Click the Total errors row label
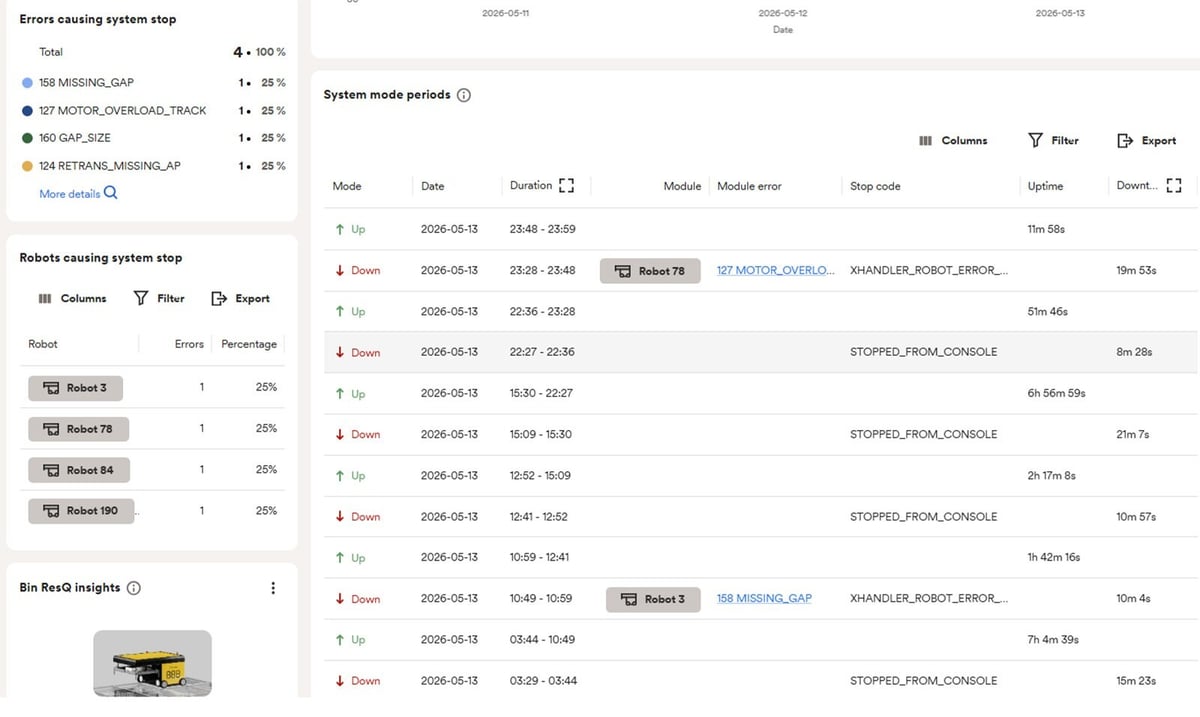Viewport: 1200px width, 717px height. (x=51, y=52)
